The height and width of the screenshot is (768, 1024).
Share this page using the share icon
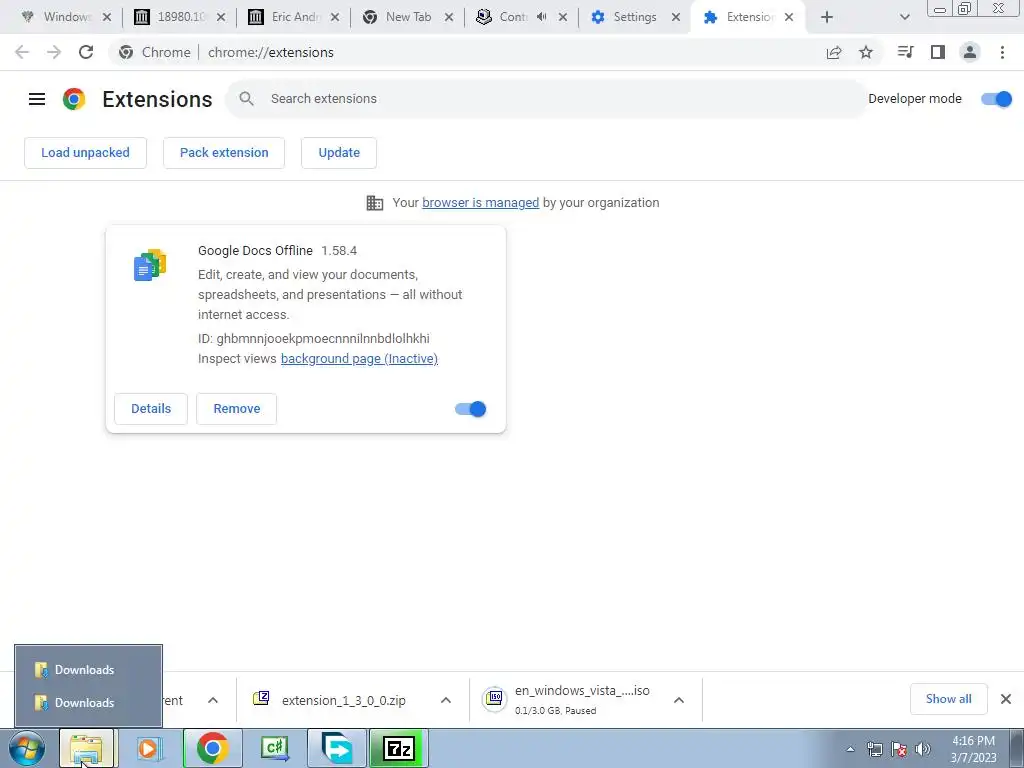click(834, 52)
